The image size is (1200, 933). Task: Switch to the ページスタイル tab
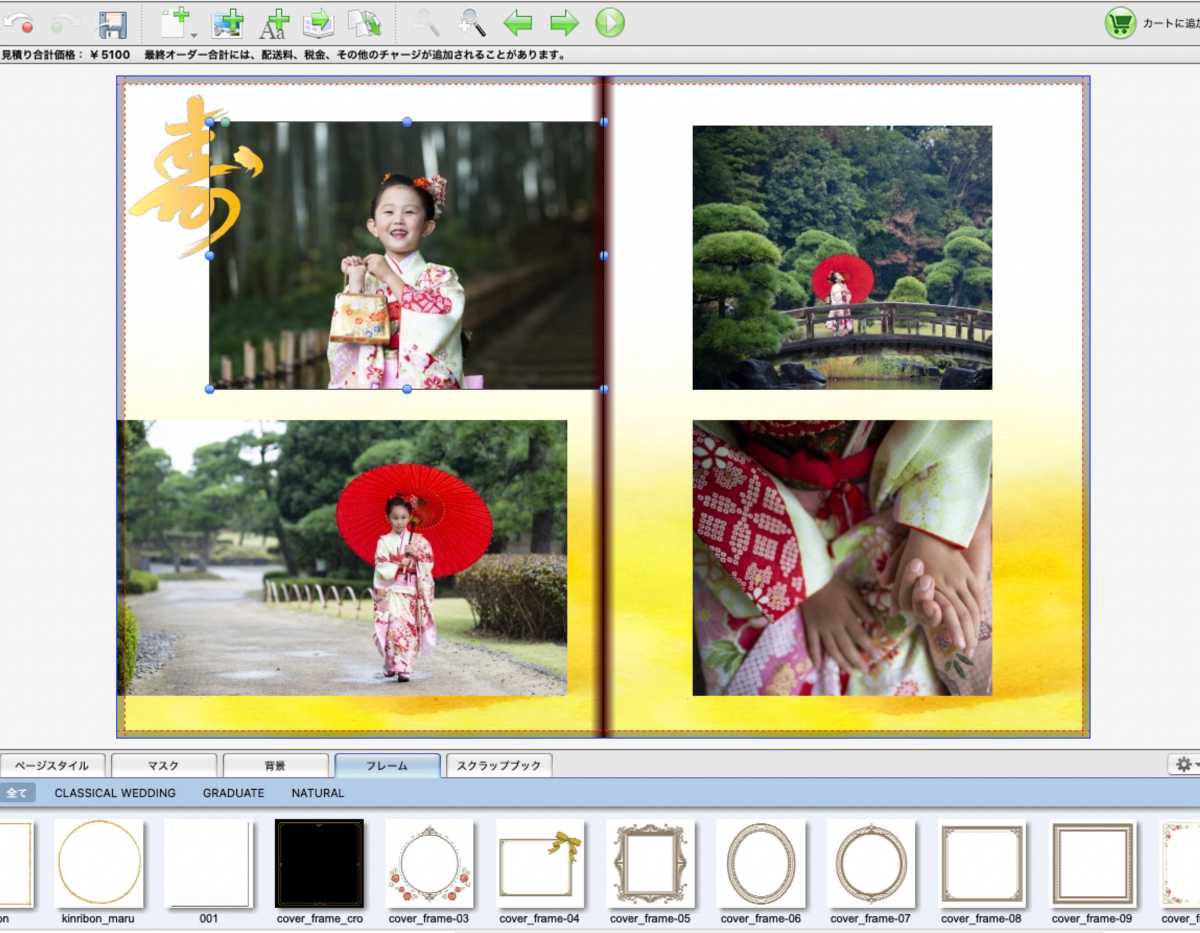point(52,766)
